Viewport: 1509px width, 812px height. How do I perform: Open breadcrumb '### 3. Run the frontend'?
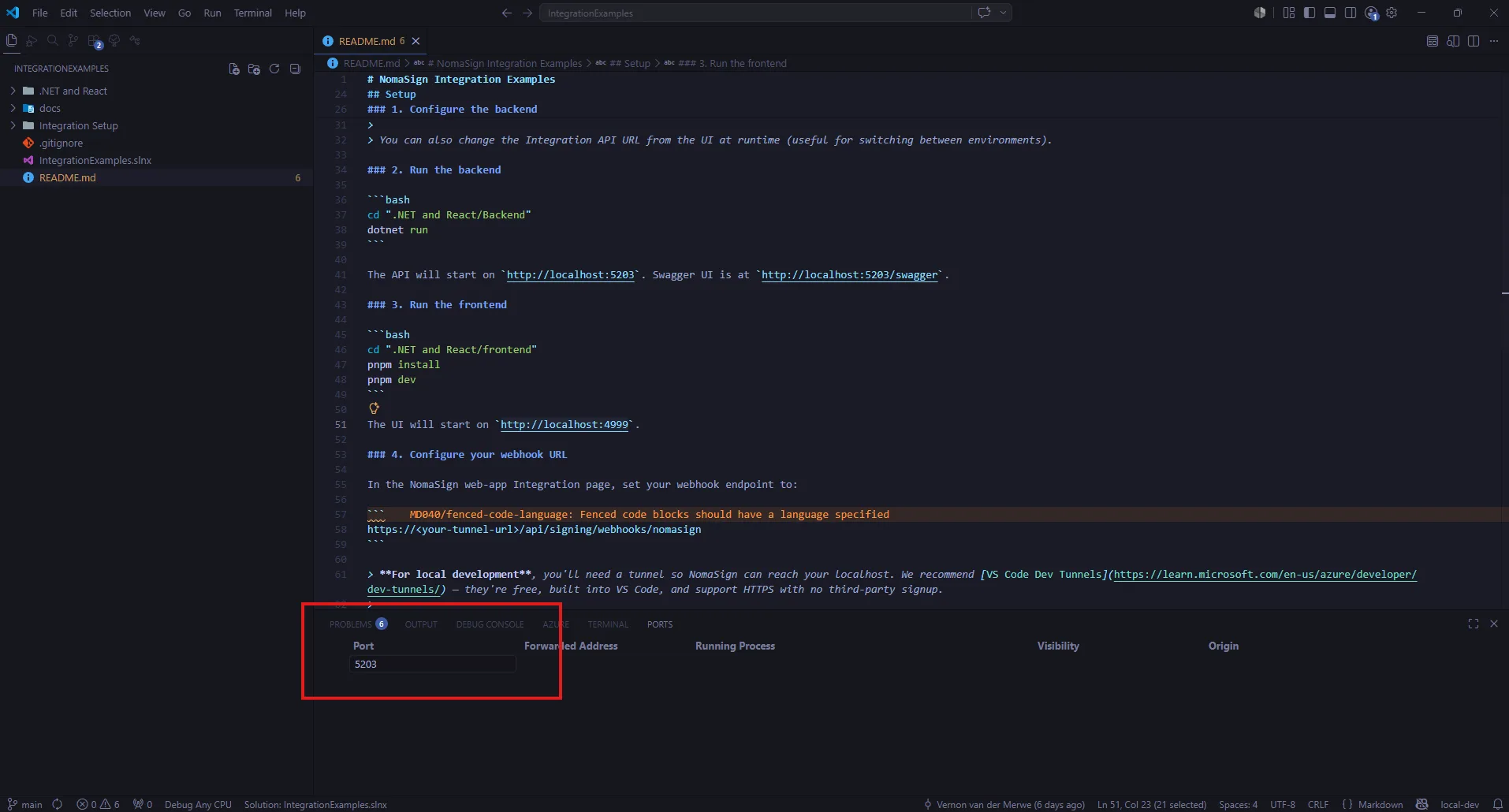[x=732, y=63]
